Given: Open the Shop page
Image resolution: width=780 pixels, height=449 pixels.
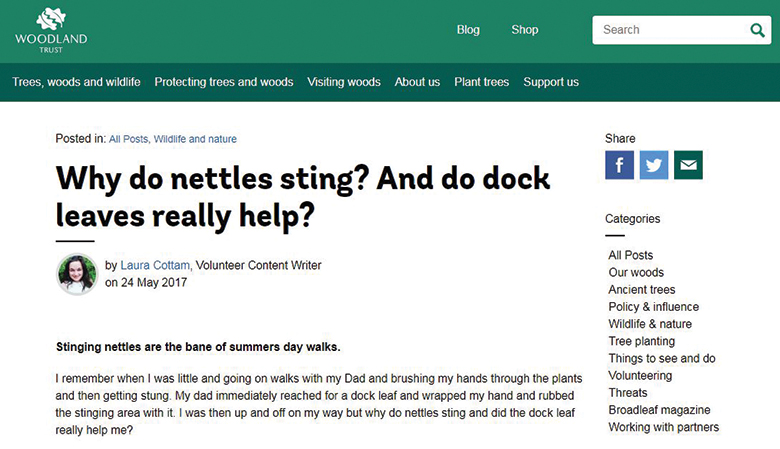Looking at the screenshot, I should coord(525,30).
